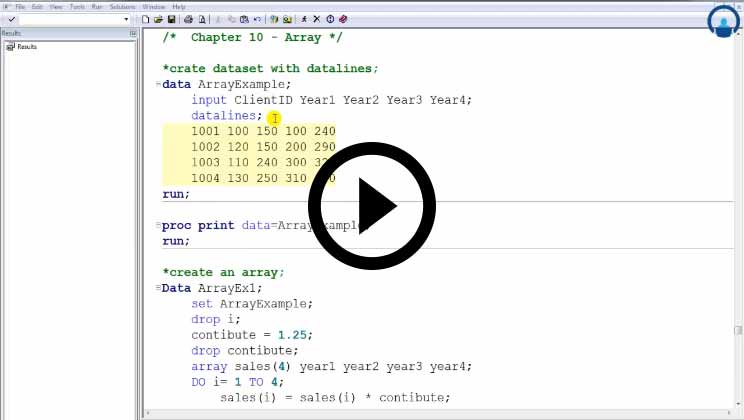The width and height of the screenshot is (744, 420).
Task: Click the Open folder icon
Action: point(159,19)
